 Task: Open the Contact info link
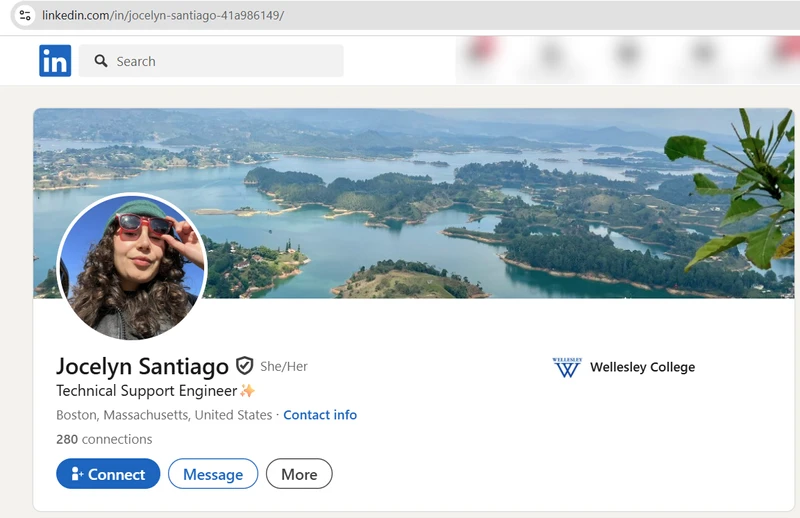[320, 415]
